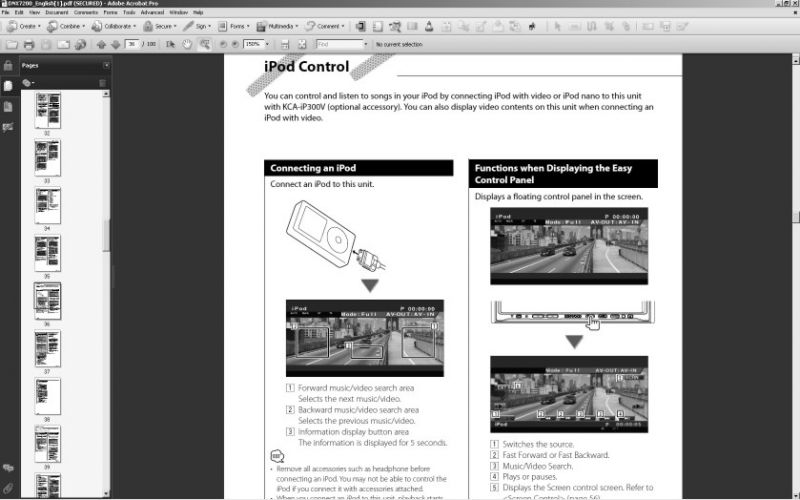The height and width of the screenshot is (500, 800).
Task: Click the Pages panel scroll up arrow
Action: 106,94
